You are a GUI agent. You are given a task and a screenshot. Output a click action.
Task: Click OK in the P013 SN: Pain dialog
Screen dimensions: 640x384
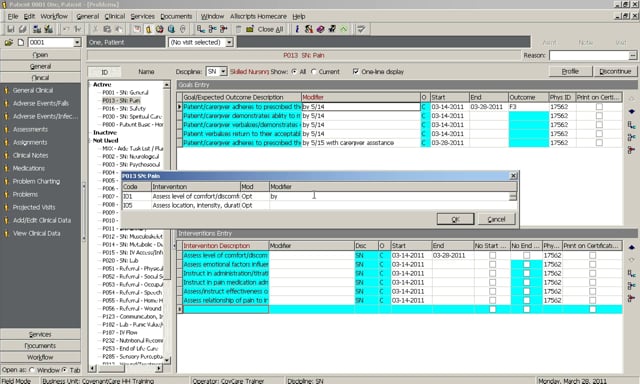click(456, 219)
